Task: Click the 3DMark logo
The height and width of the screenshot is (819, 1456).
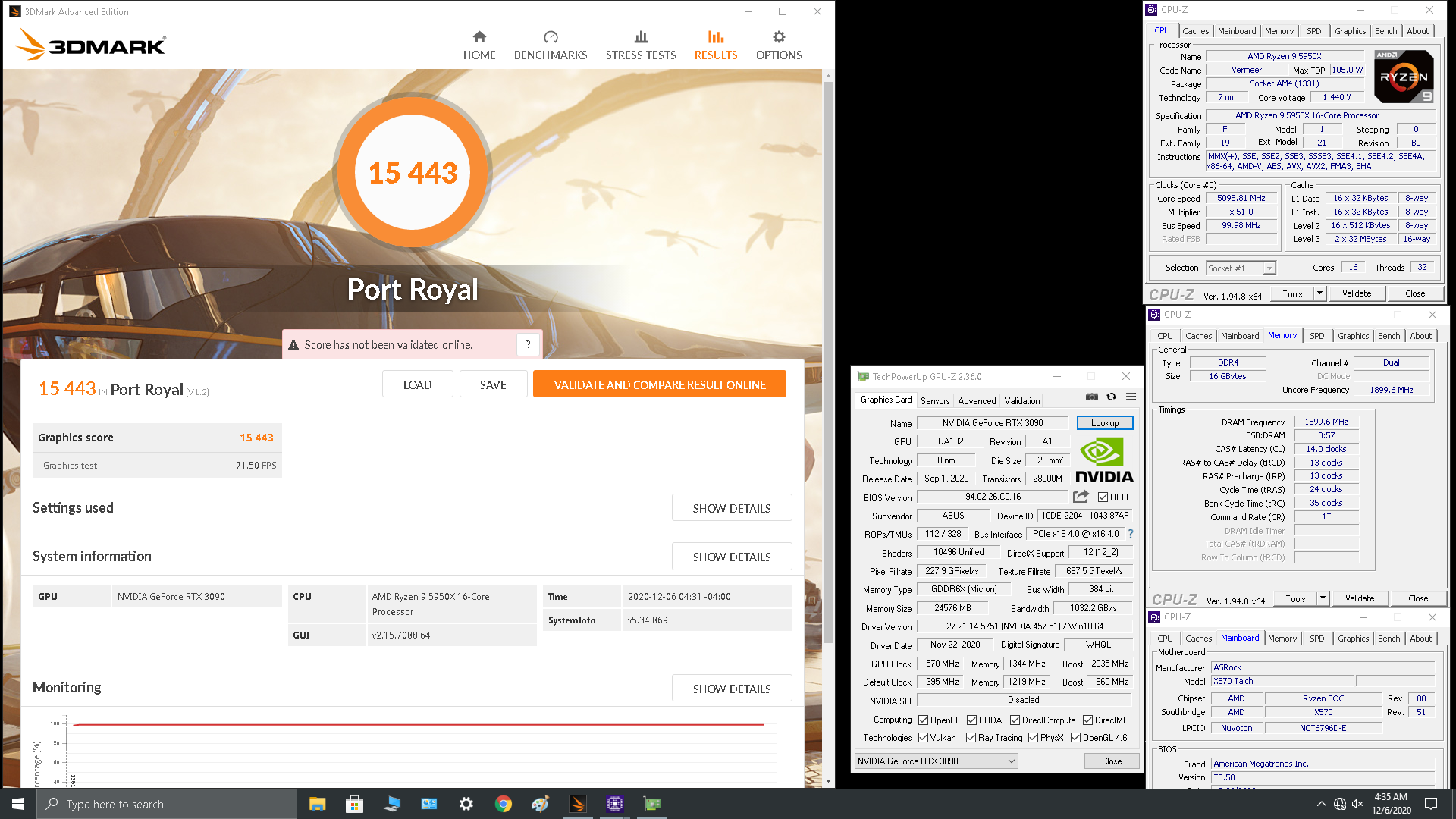Action: click(91, 45)
